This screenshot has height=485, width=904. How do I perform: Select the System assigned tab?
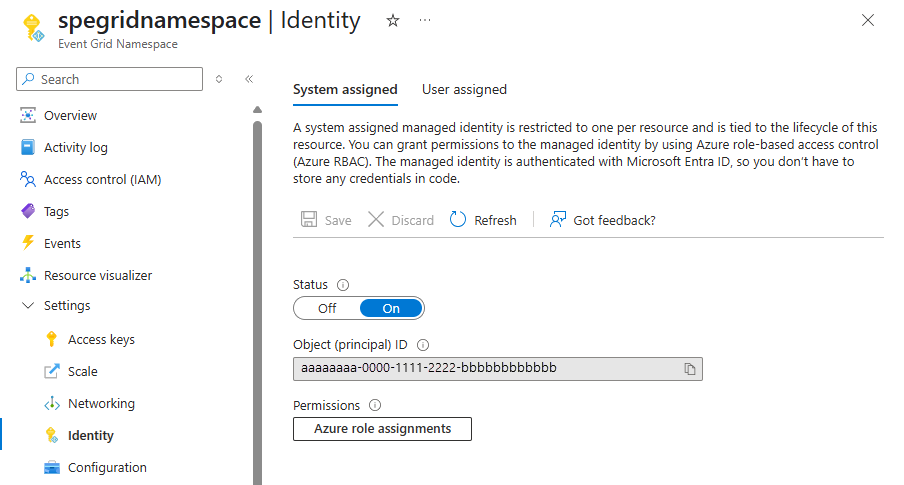(x=345, y=90)
